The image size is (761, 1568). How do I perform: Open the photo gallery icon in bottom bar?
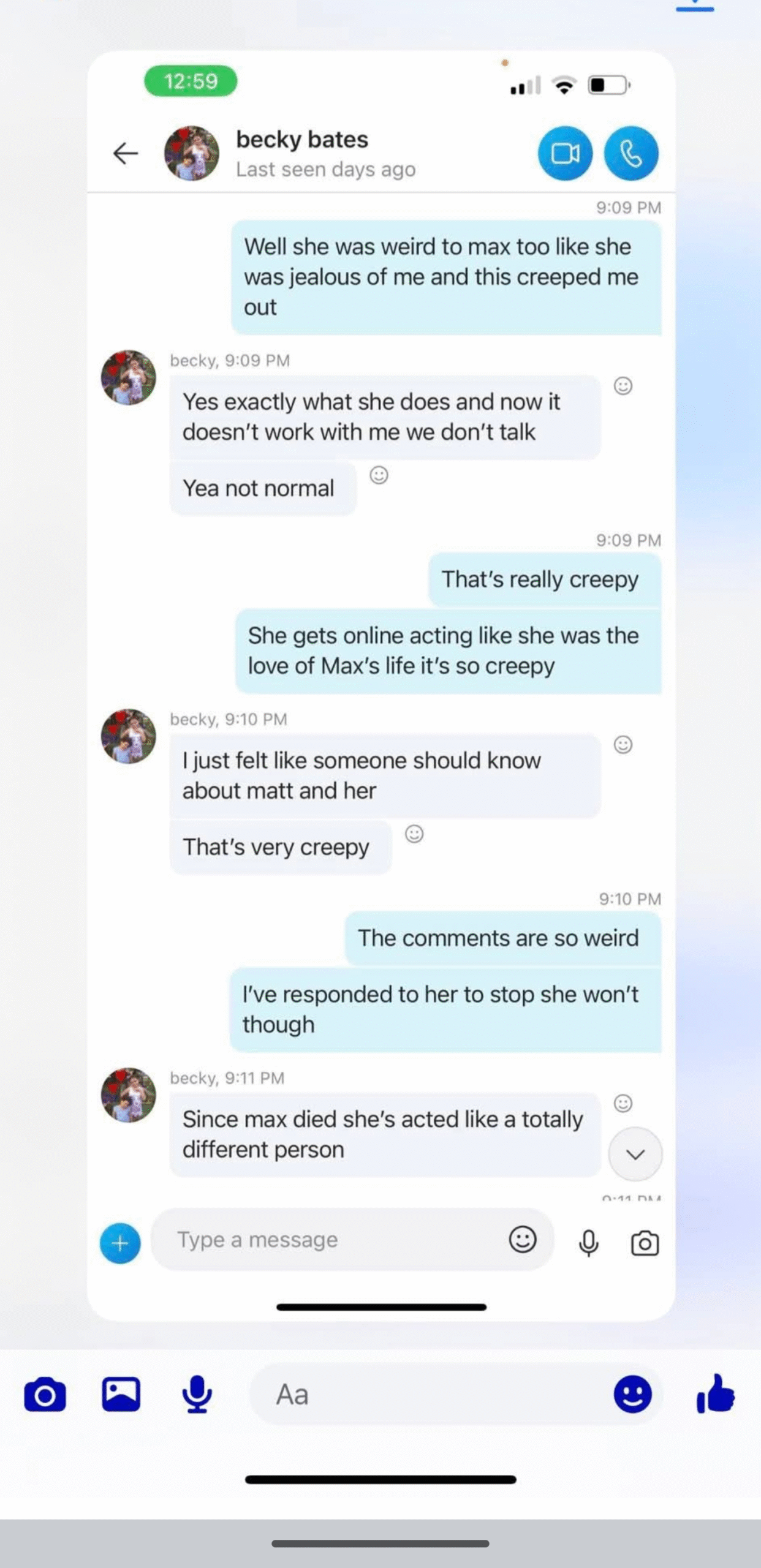click(121, 1395)
